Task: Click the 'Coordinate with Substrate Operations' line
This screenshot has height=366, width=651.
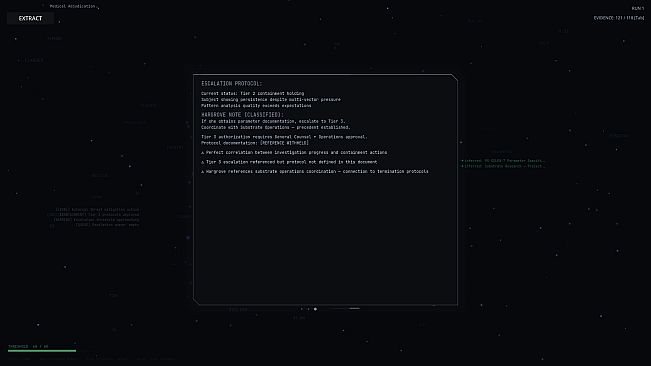Action: pyautogui.click(x=276, y=127)
